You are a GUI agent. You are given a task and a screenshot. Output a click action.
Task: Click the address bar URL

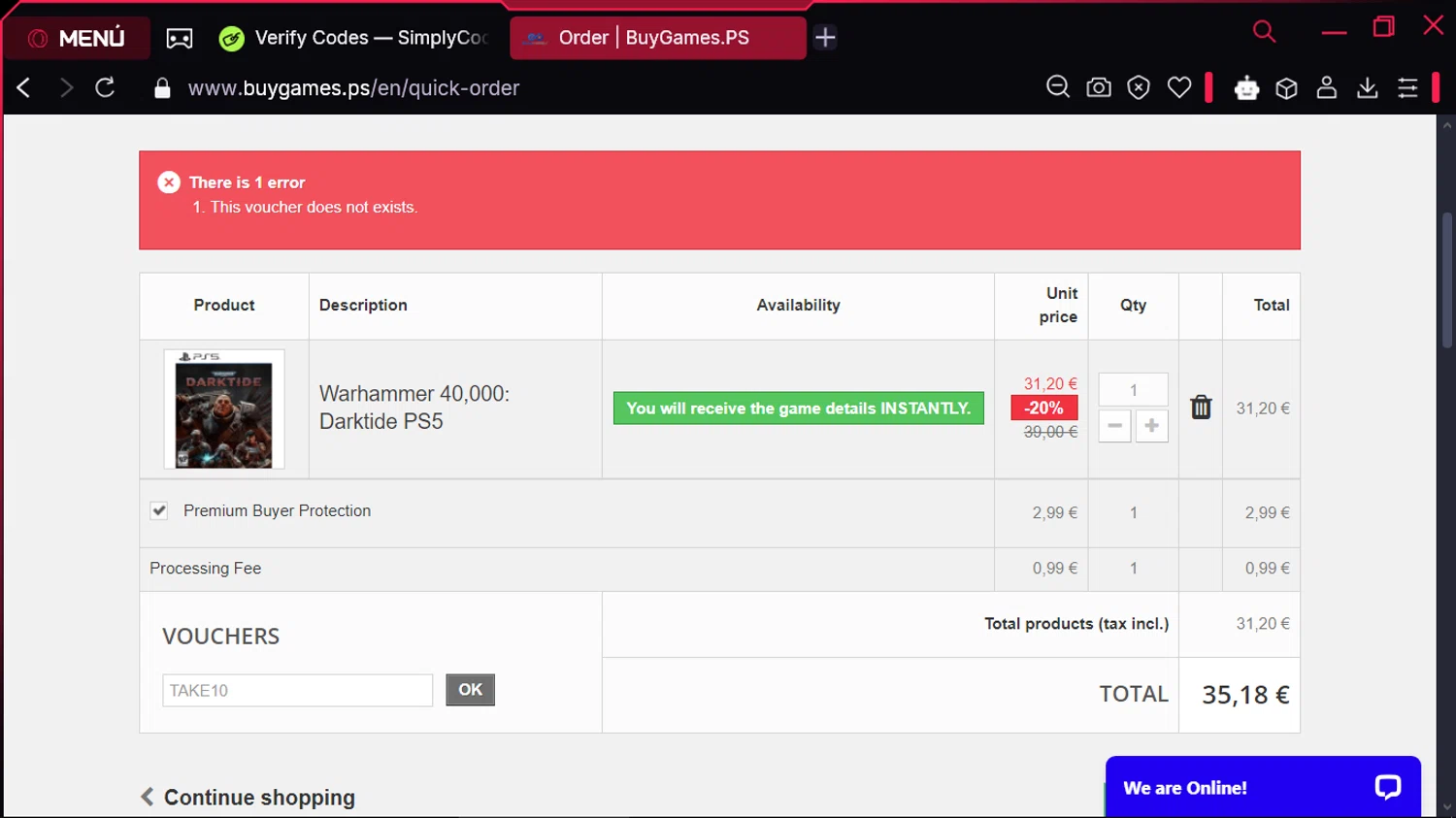click(x=353, y=88)
